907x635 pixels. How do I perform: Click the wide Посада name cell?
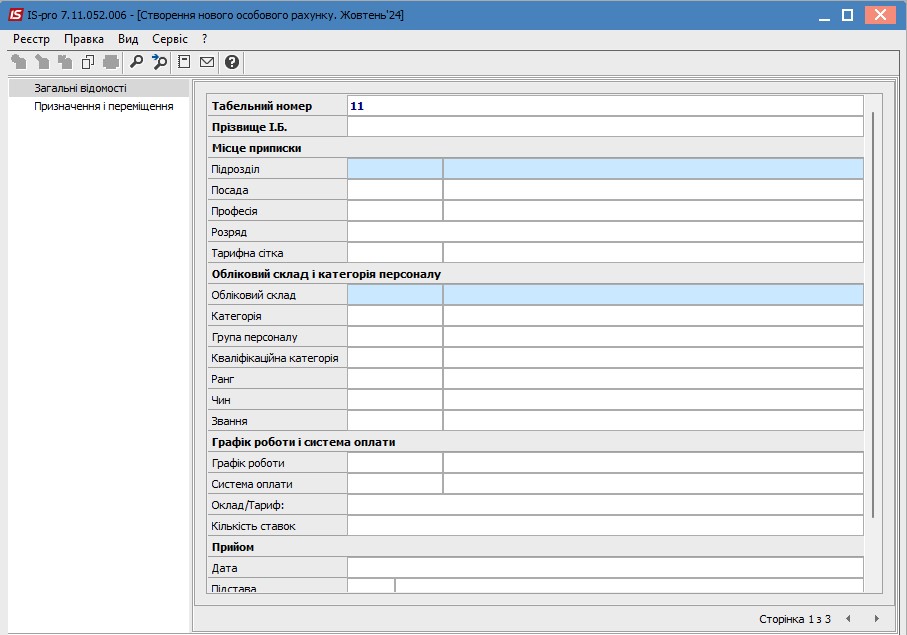click(653, 190)
